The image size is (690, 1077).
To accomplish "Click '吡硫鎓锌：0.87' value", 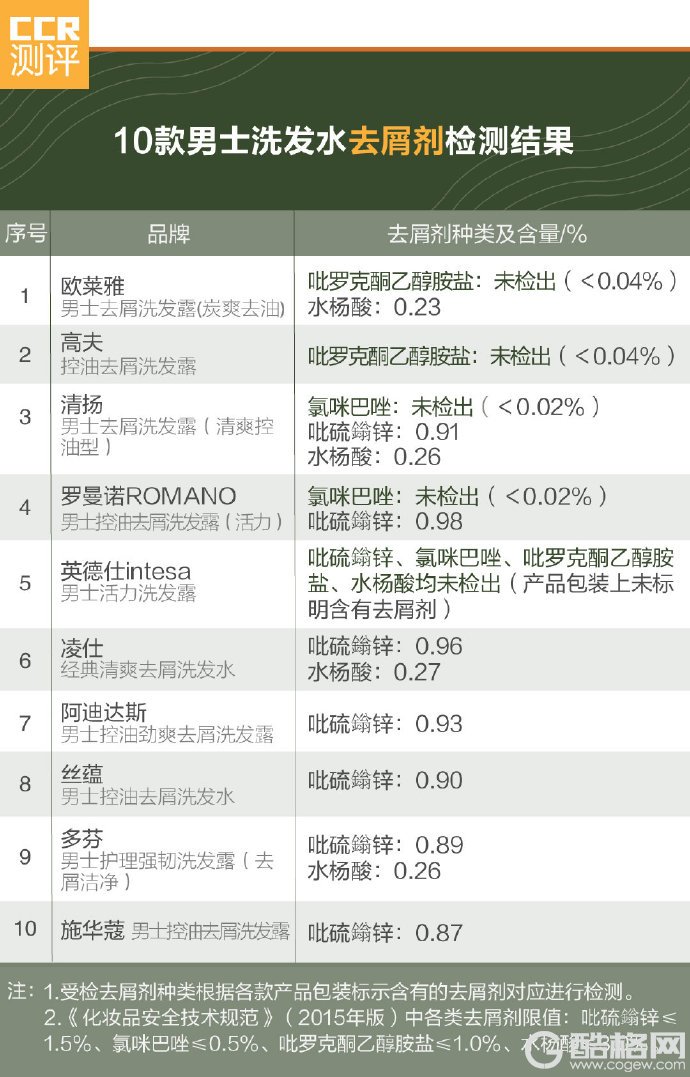I will (384, 933).
